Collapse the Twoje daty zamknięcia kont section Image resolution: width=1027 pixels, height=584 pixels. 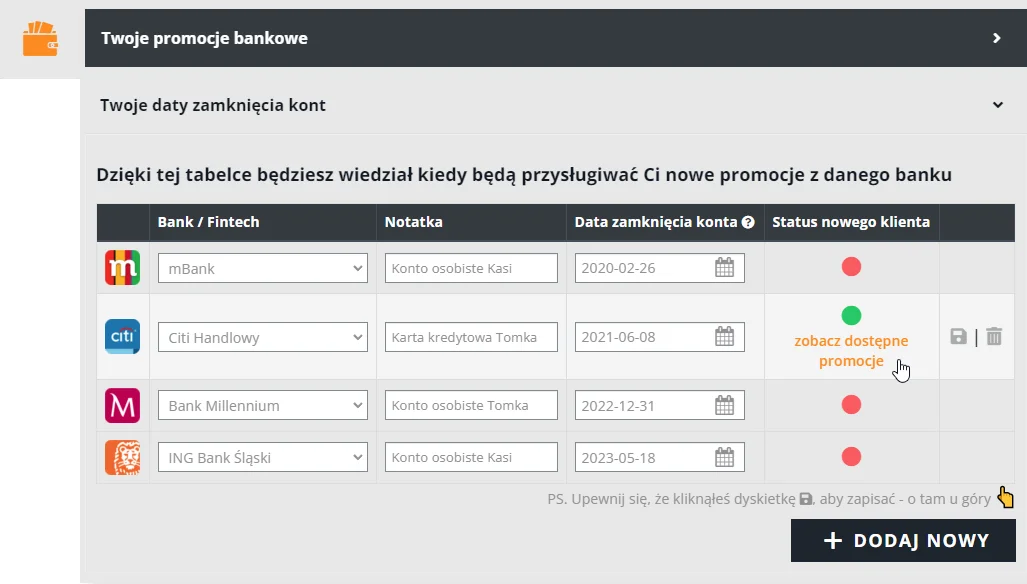[x=996, y=105]
